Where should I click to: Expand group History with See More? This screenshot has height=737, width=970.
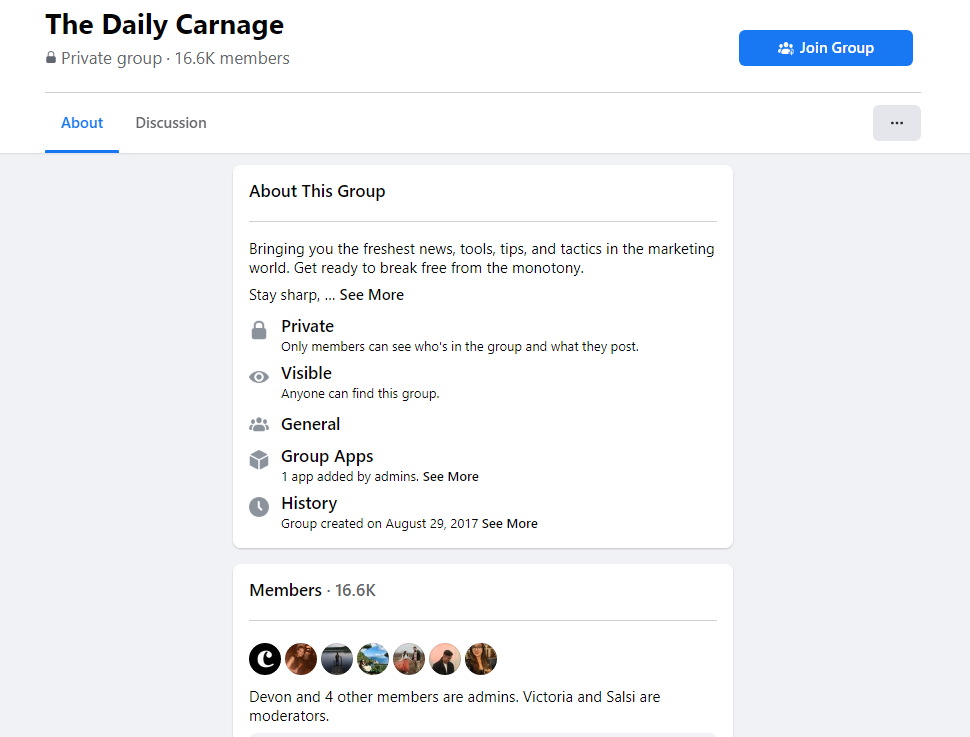[509, 524]
